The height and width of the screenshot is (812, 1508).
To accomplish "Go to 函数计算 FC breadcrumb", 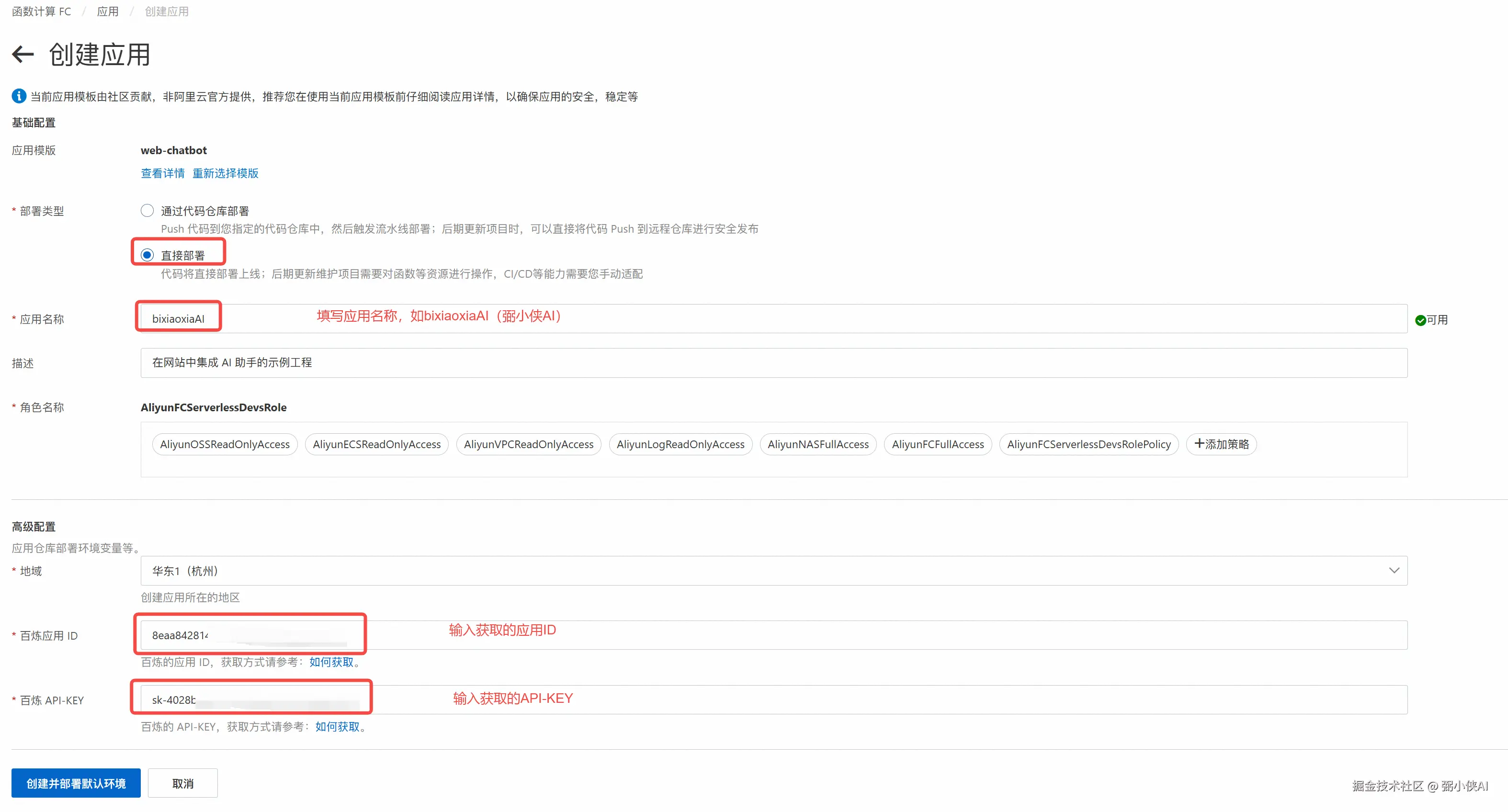I will (x=42, y=11).
